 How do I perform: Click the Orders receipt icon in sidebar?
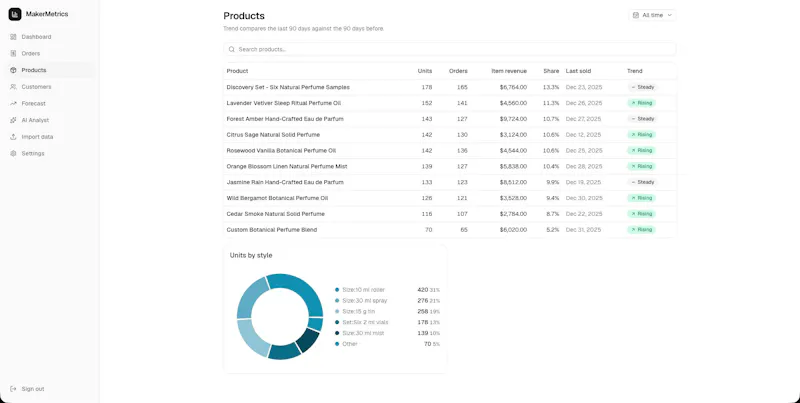[x=13, y=54]
